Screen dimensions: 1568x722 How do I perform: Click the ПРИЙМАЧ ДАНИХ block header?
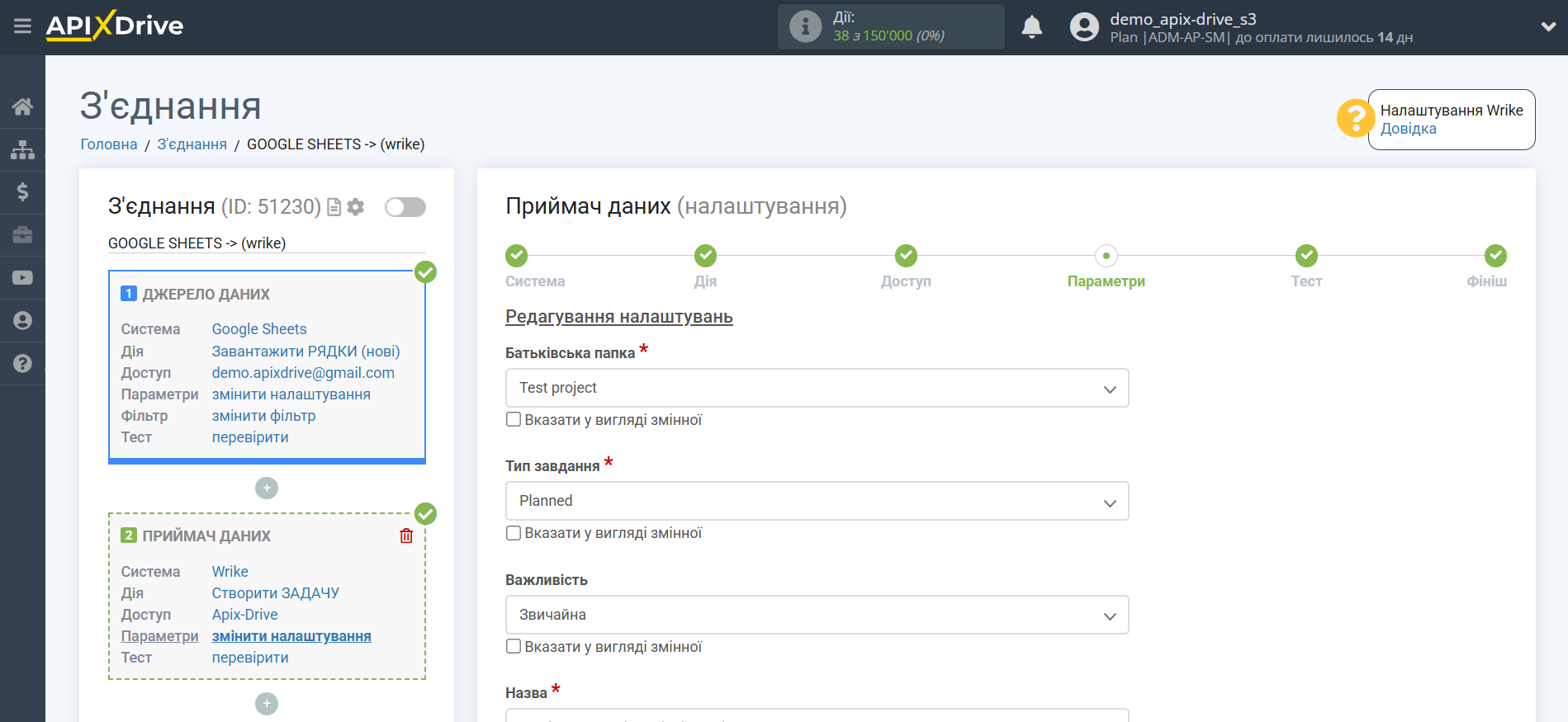[206, 536]
